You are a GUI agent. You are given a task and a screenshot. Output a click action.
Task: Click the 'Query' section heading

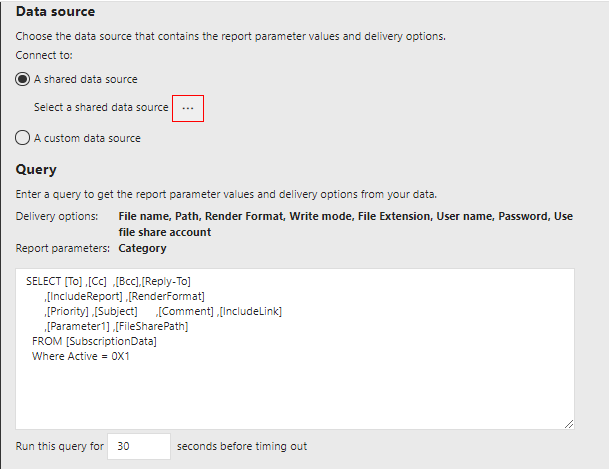[36, 170]
